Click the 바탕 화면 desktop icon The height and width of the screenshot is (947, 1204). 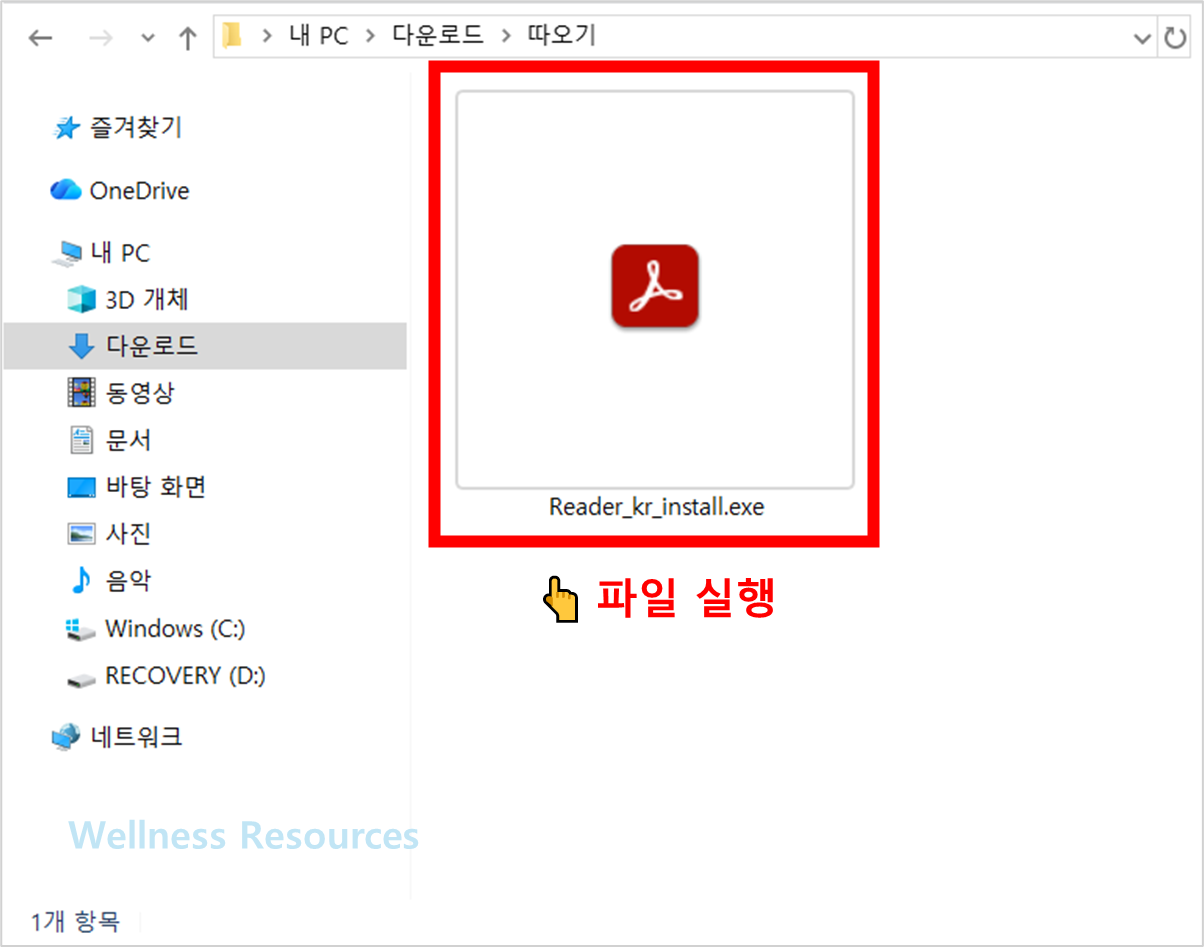point(81,488)
